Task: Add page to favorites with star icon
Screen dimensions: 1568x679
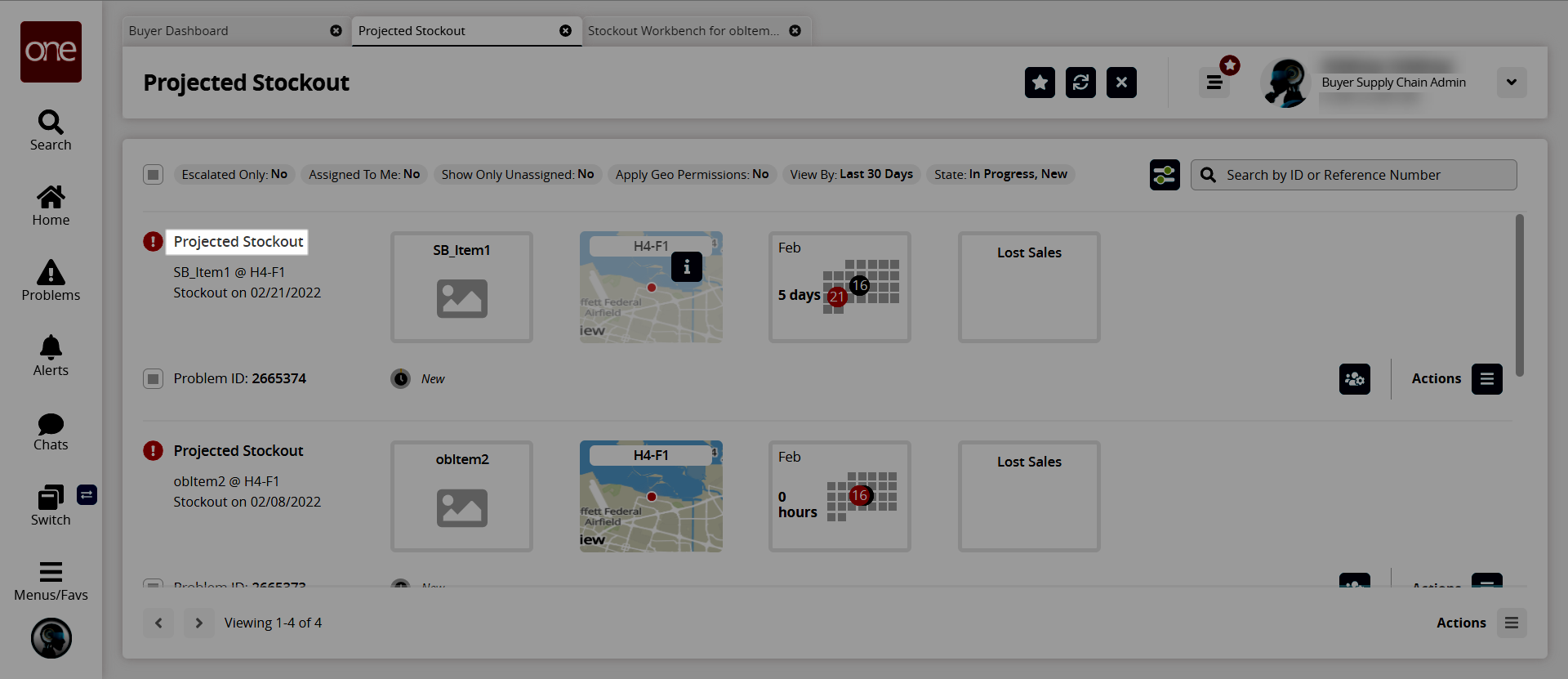Action: [x=1040, y=83]
